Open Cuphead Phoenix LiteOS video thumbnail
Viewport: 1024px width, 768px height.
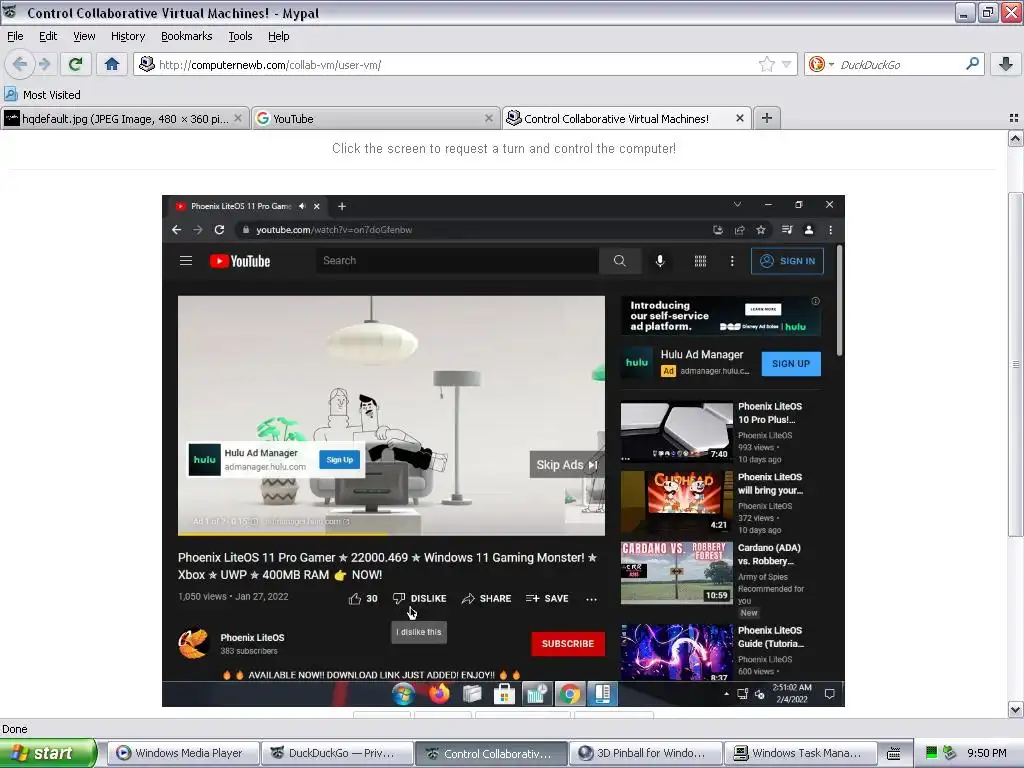point(677,502)
